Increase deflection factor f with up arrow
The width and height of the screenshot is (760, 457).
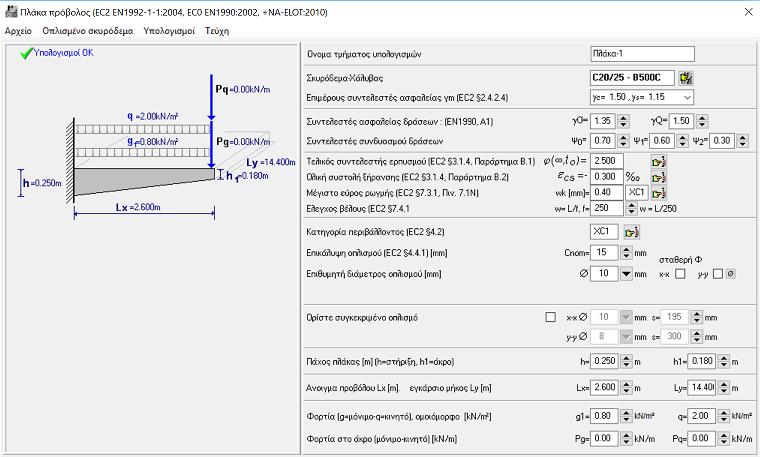631,205
